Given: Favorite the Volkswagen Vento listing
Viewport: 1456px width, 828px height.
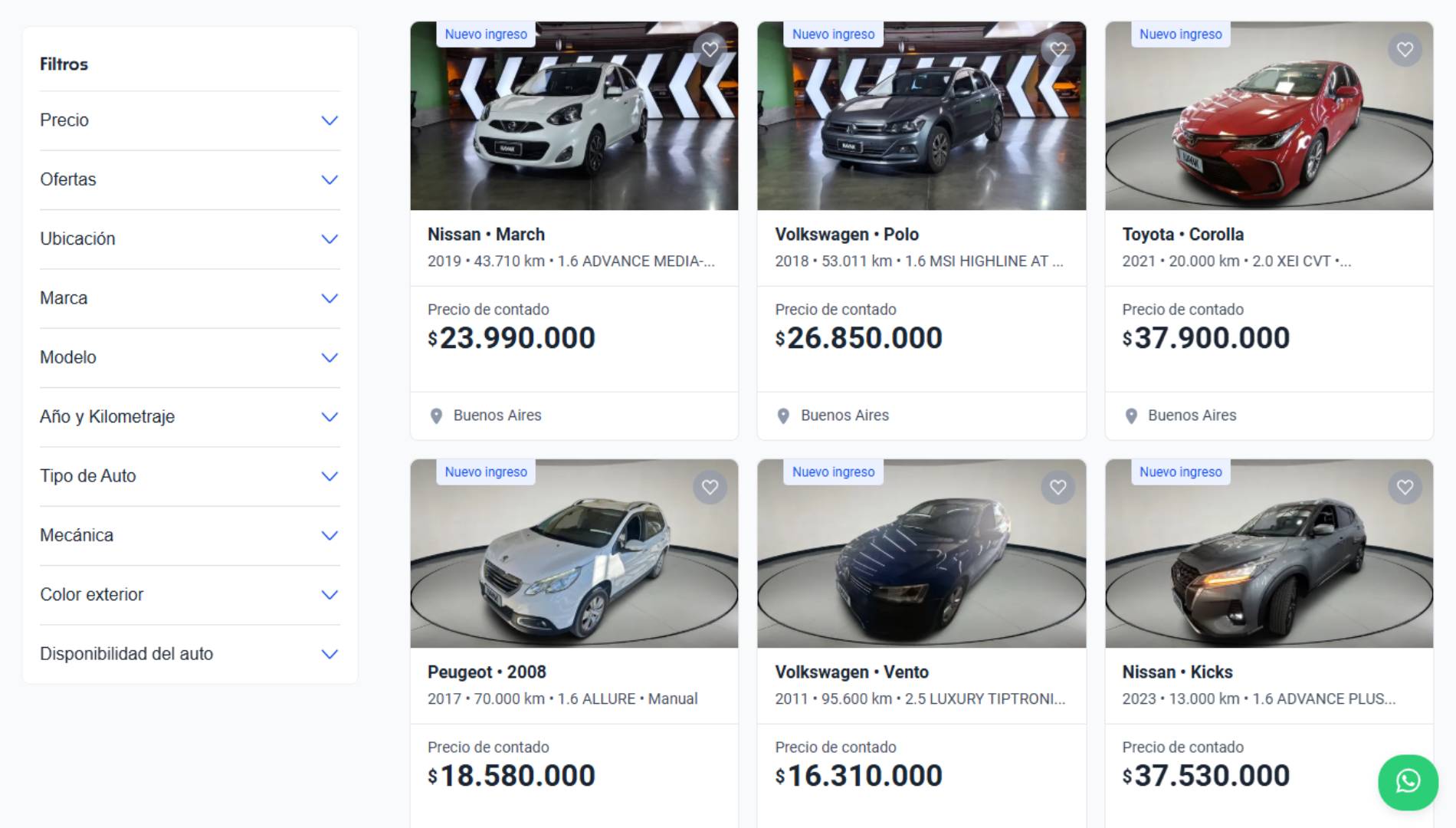Looking at the screenshot, I should pos(1058,487).
